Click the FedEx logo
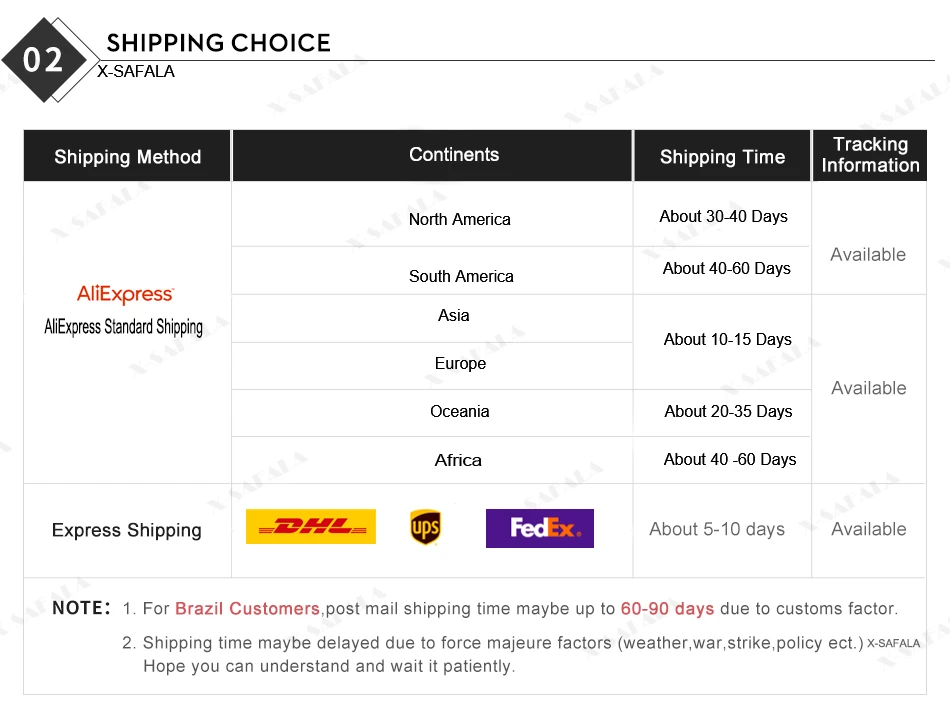The height and width of the screenshot is (711, 950). (539, 528)
